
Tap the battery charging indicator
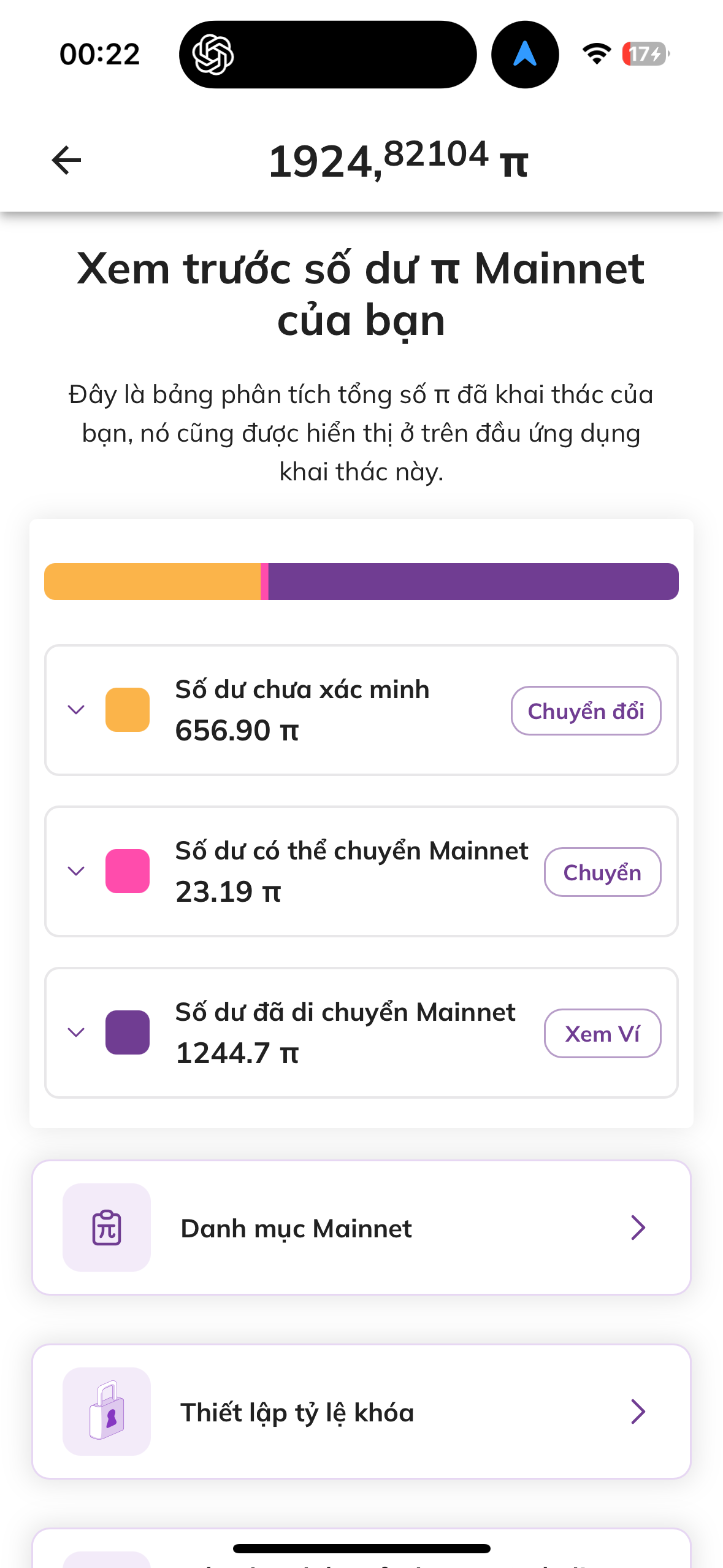point(646,54)
